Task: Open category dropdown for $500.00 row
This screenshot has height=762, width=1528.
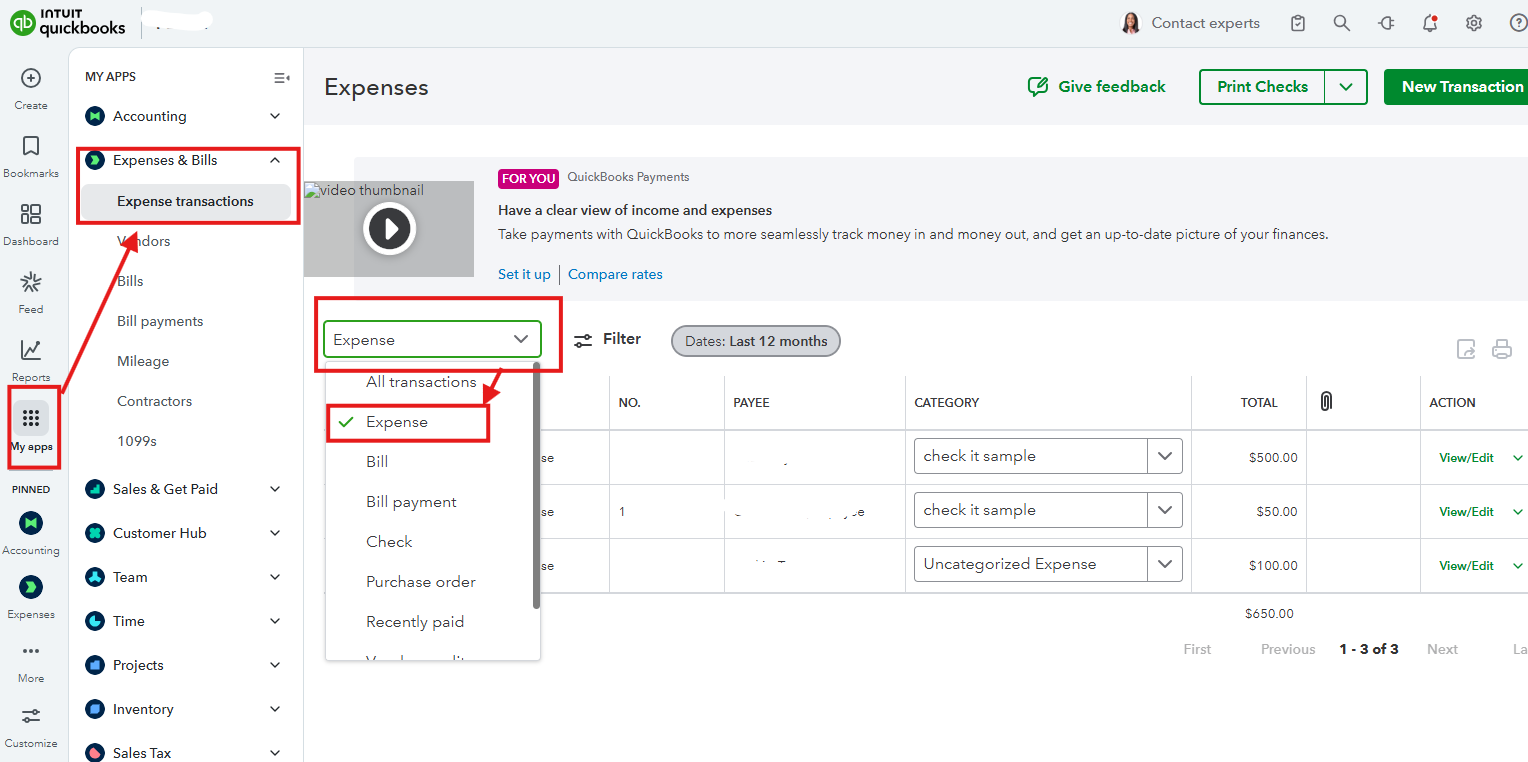Action: [x=1165, y=456]
